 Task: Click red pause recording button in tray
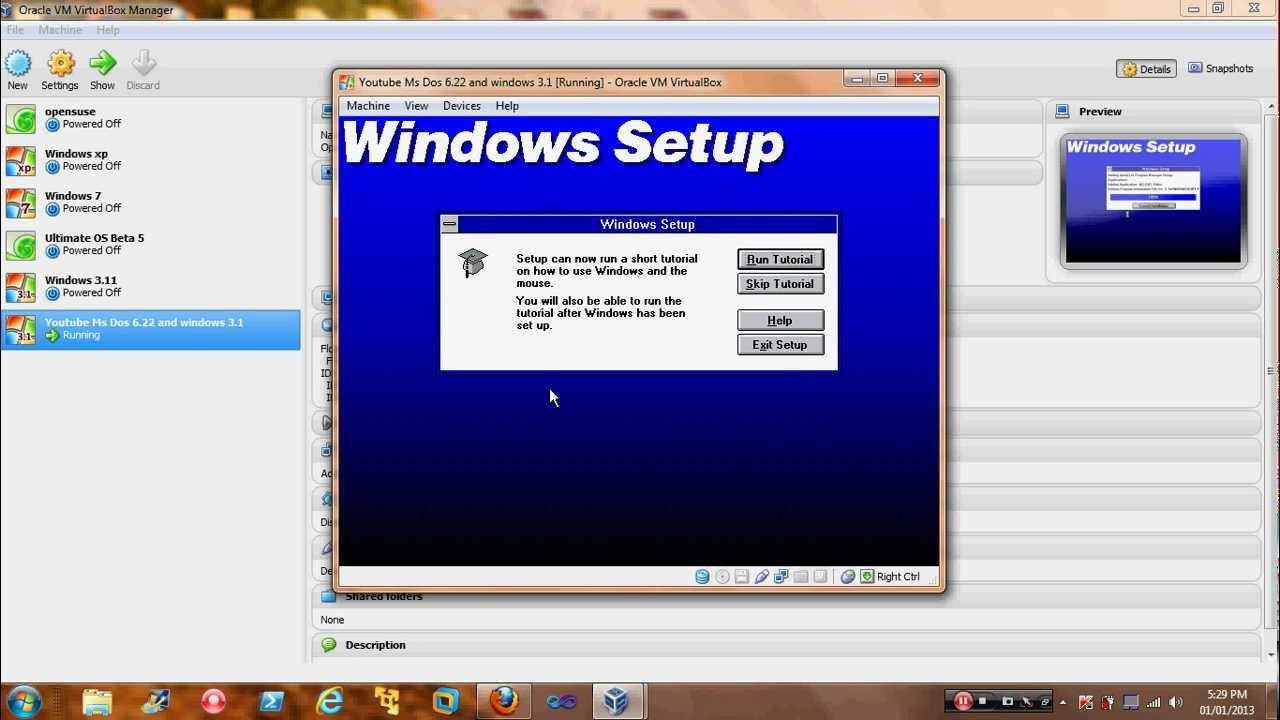pyautogui.click(x=963, y=701)
